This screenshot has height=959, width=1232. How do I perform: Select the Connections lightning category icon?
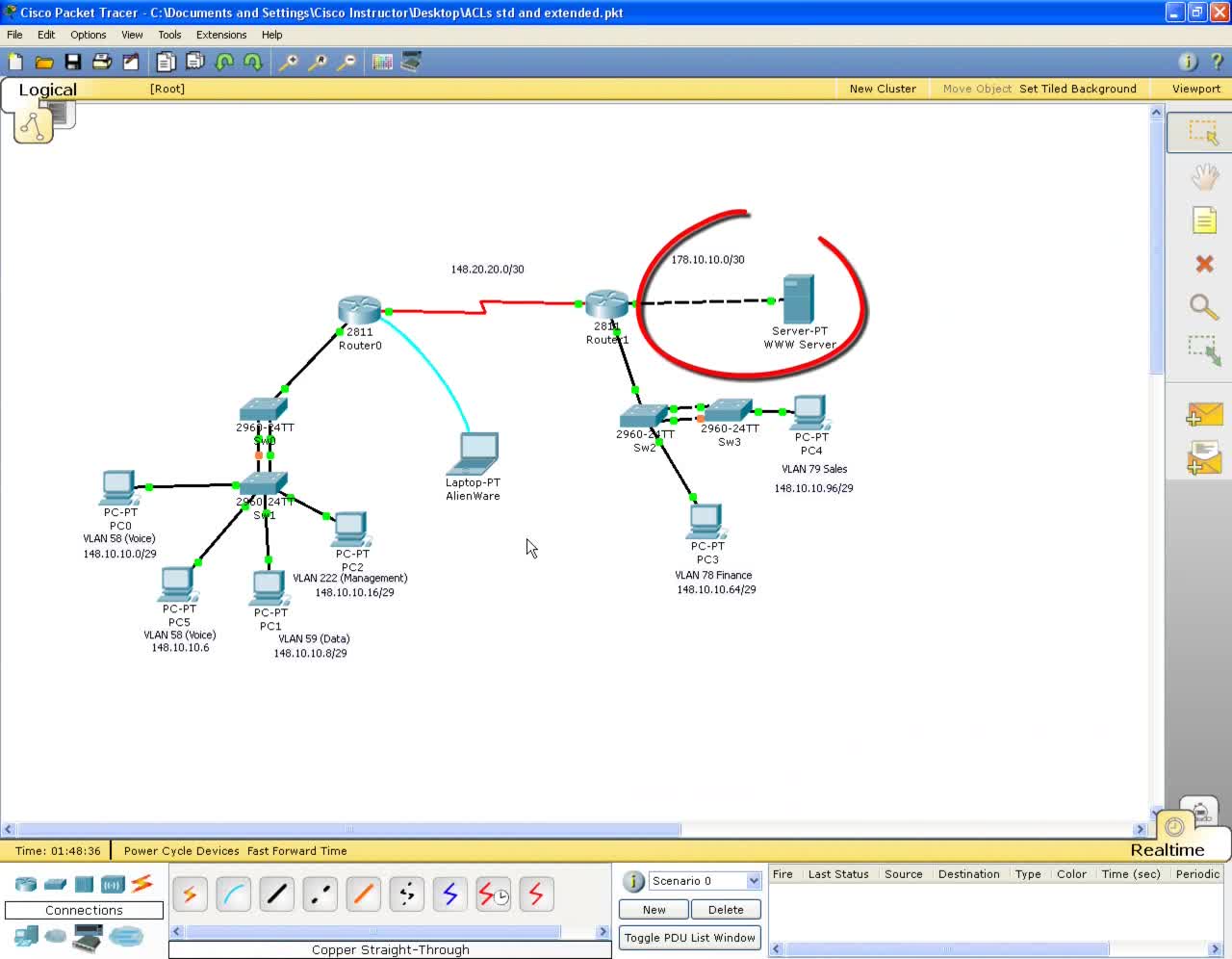pos(142,883)
